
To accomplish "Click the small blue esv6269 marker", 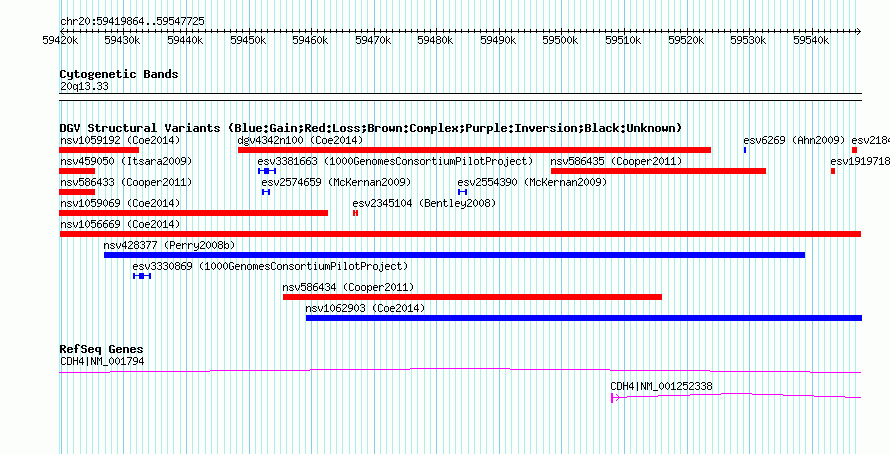I will click(745, 150).
